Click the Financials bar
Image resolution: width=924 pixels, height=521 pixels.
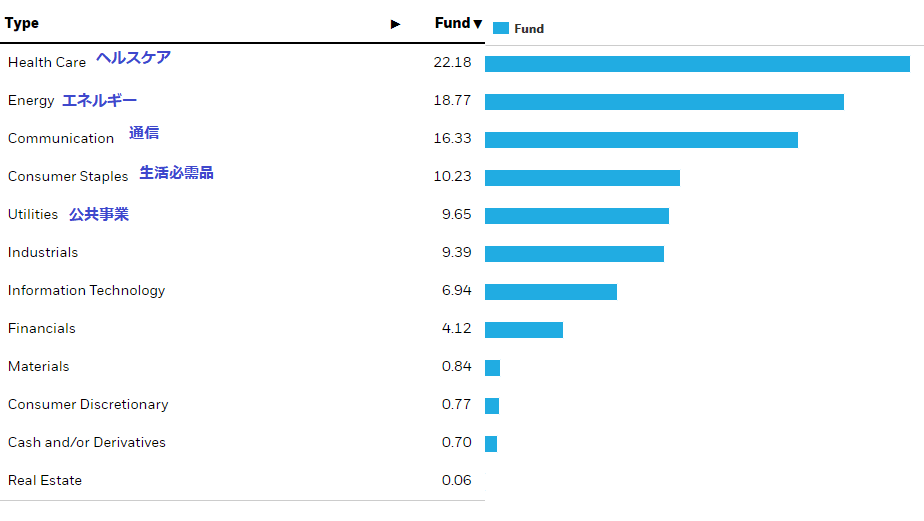[x=524, y=330]
